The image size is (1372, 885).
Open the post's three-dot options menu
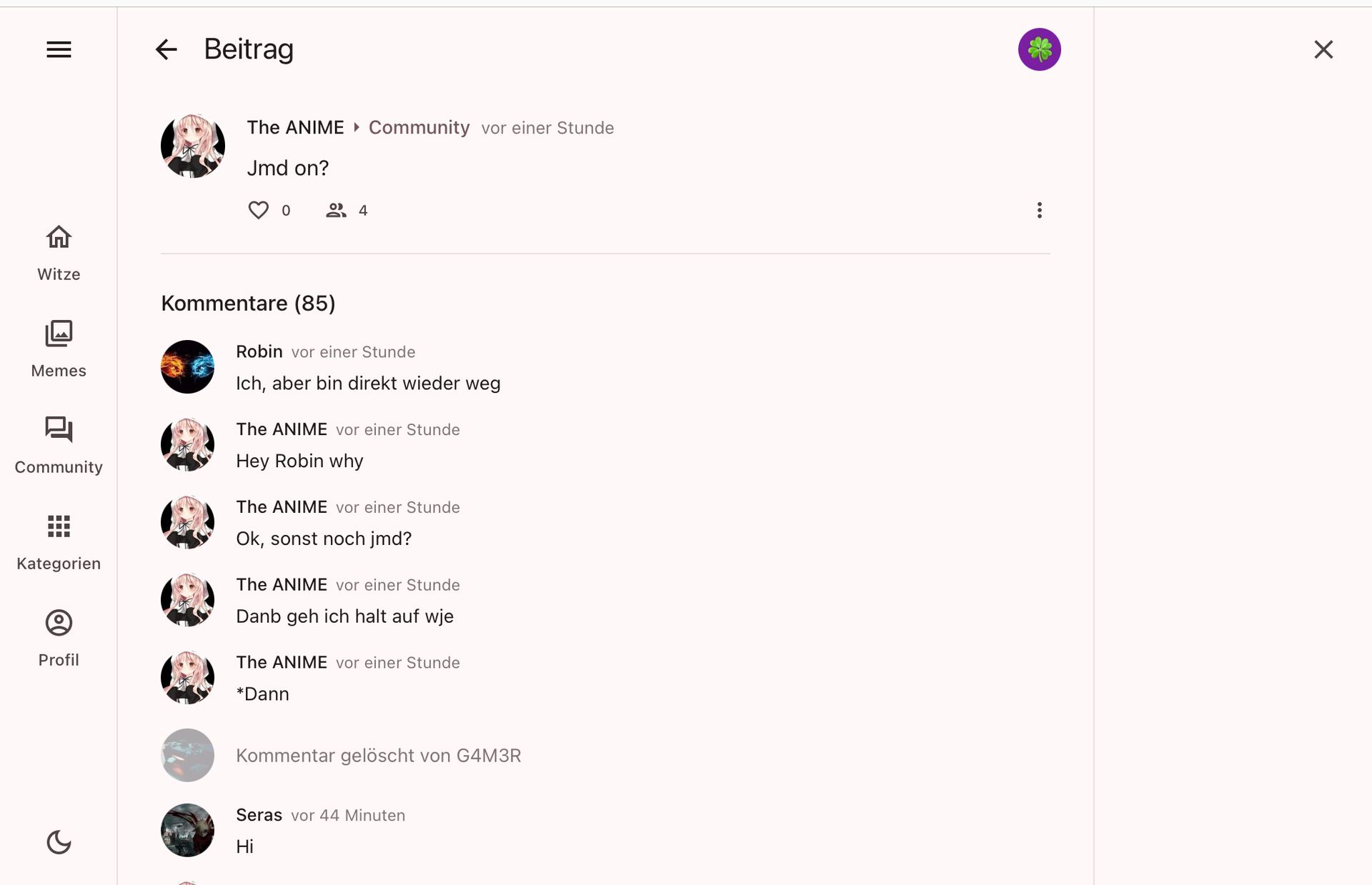point(1039,210)
